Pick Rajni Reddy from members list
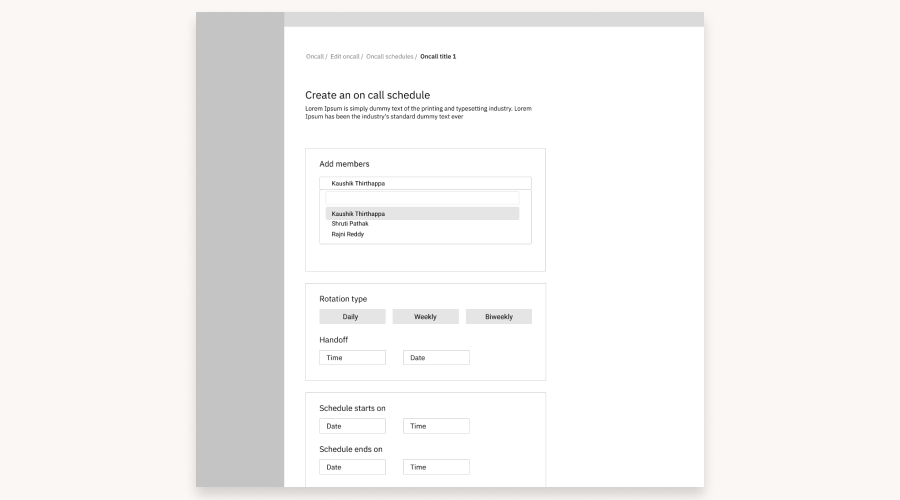 [x=348, y=234]
